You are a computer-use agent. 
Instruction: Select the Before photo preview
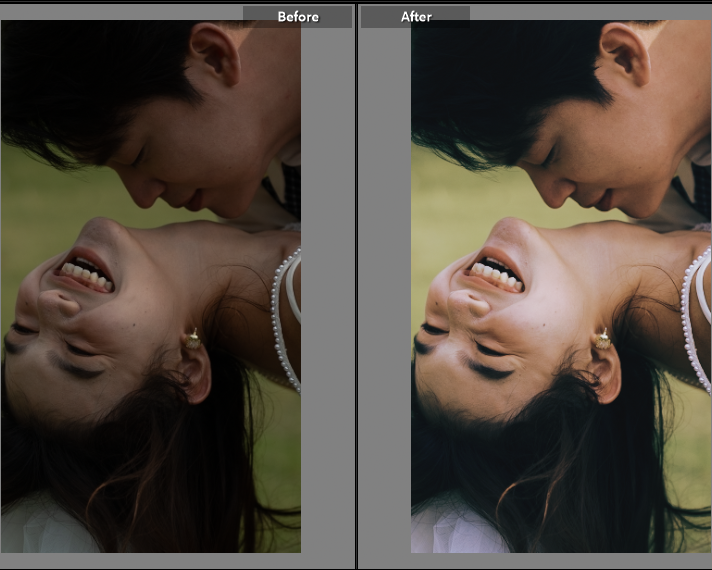[151, 286]
